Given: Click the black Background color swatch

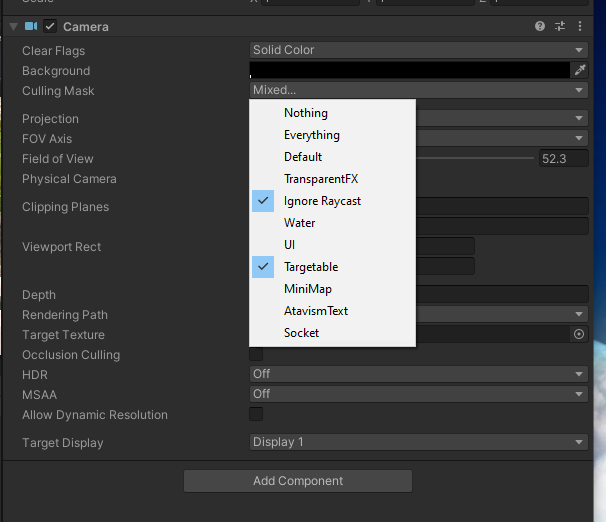Looking at the screenshot, I should coord(410,70).
